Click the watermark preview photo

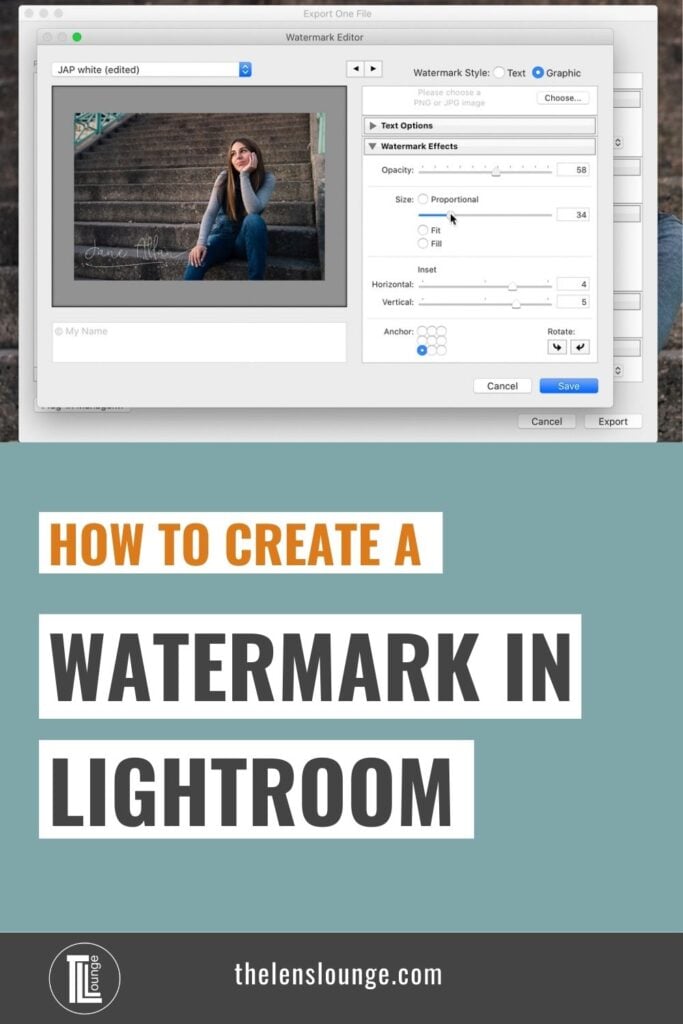point(199,197)
